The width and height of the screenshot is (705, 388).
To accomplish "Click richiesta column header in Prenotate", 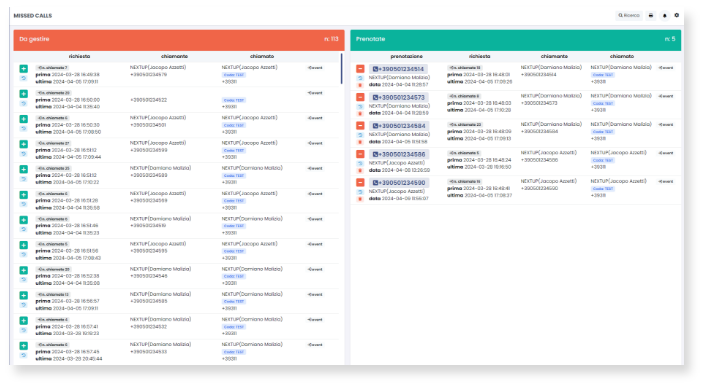I will [x=479, y=57].
